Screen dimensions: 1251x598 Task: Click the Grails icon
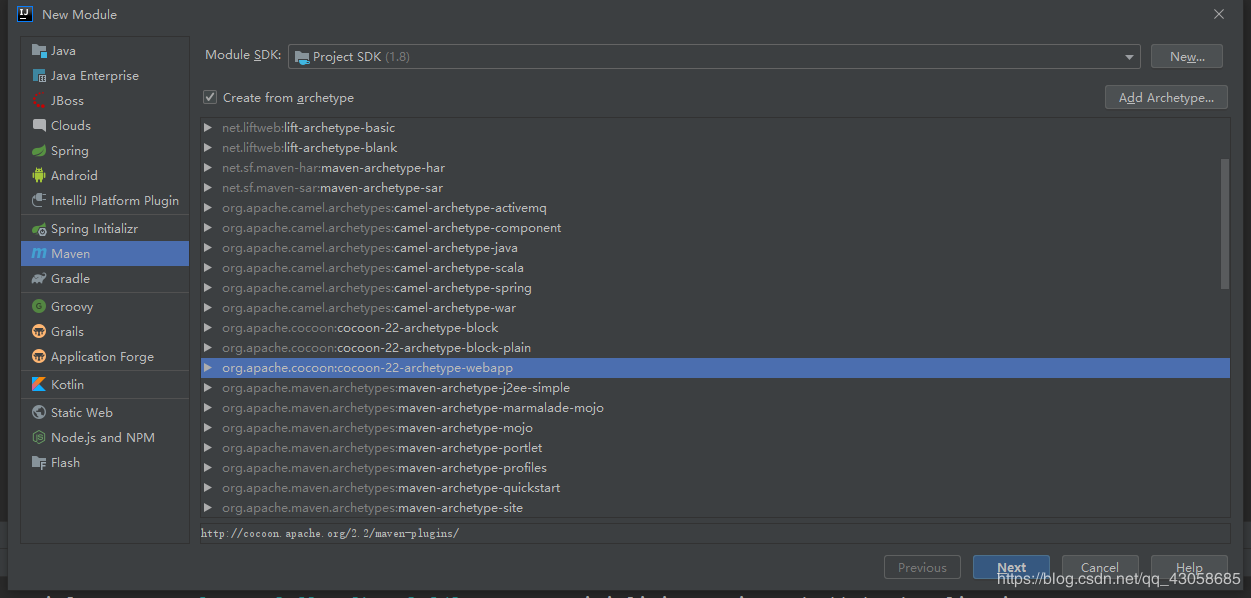pyautogui.click(x=39, y=332)
